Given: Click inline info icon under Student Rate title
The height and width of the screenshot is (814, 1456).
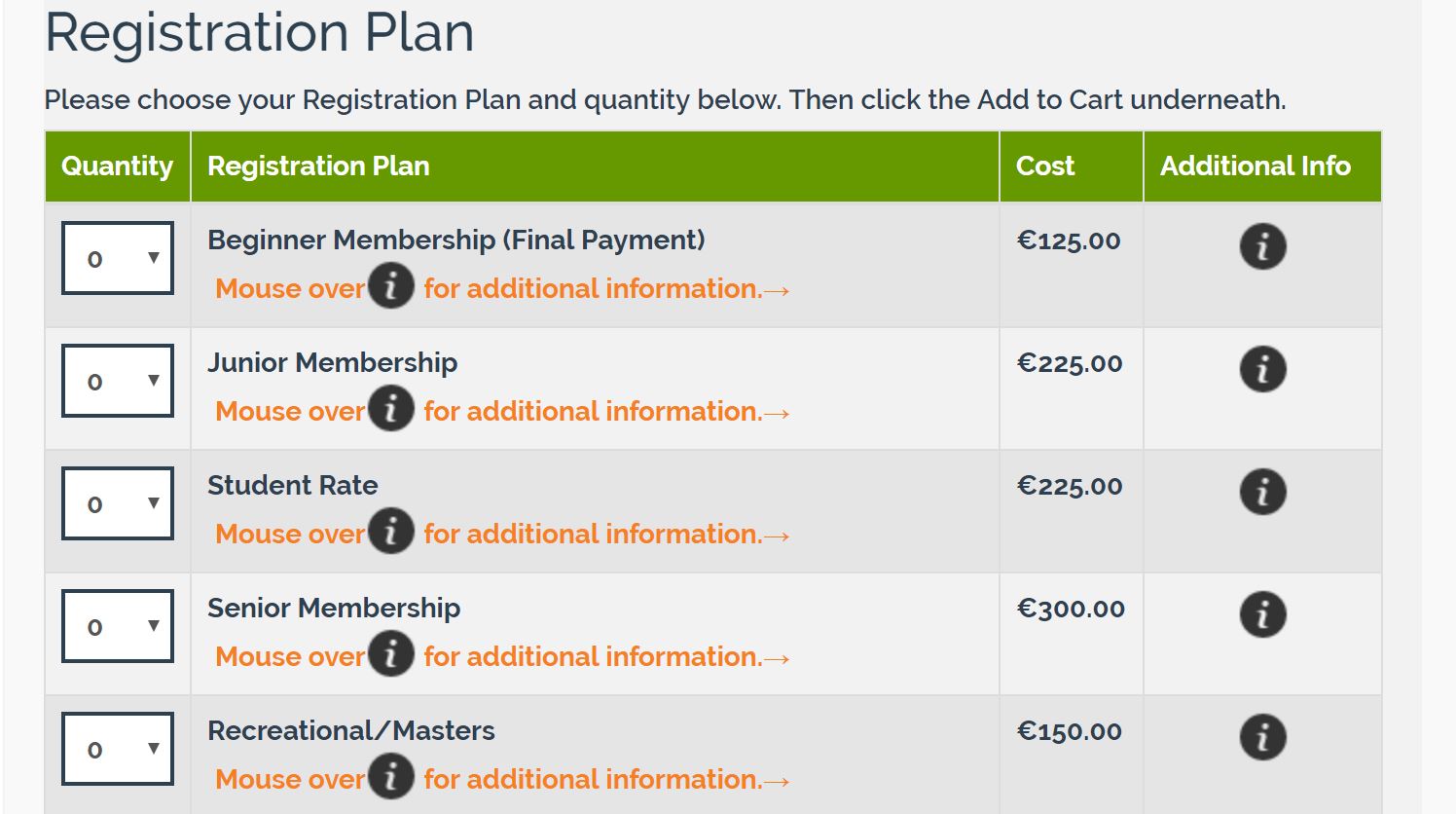Looking at the screenshot, I should point(391,532).
